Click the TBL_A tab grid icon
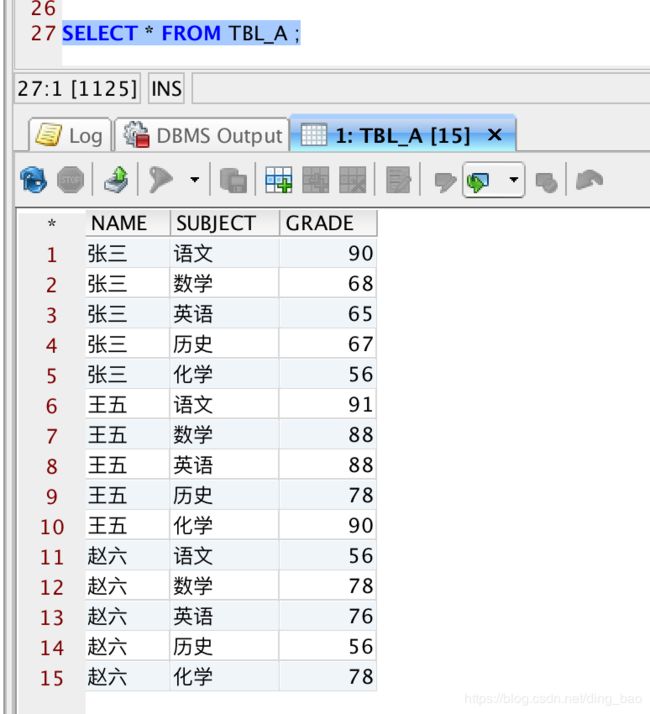This screenshot has width=650, height=714. [314, 135]
